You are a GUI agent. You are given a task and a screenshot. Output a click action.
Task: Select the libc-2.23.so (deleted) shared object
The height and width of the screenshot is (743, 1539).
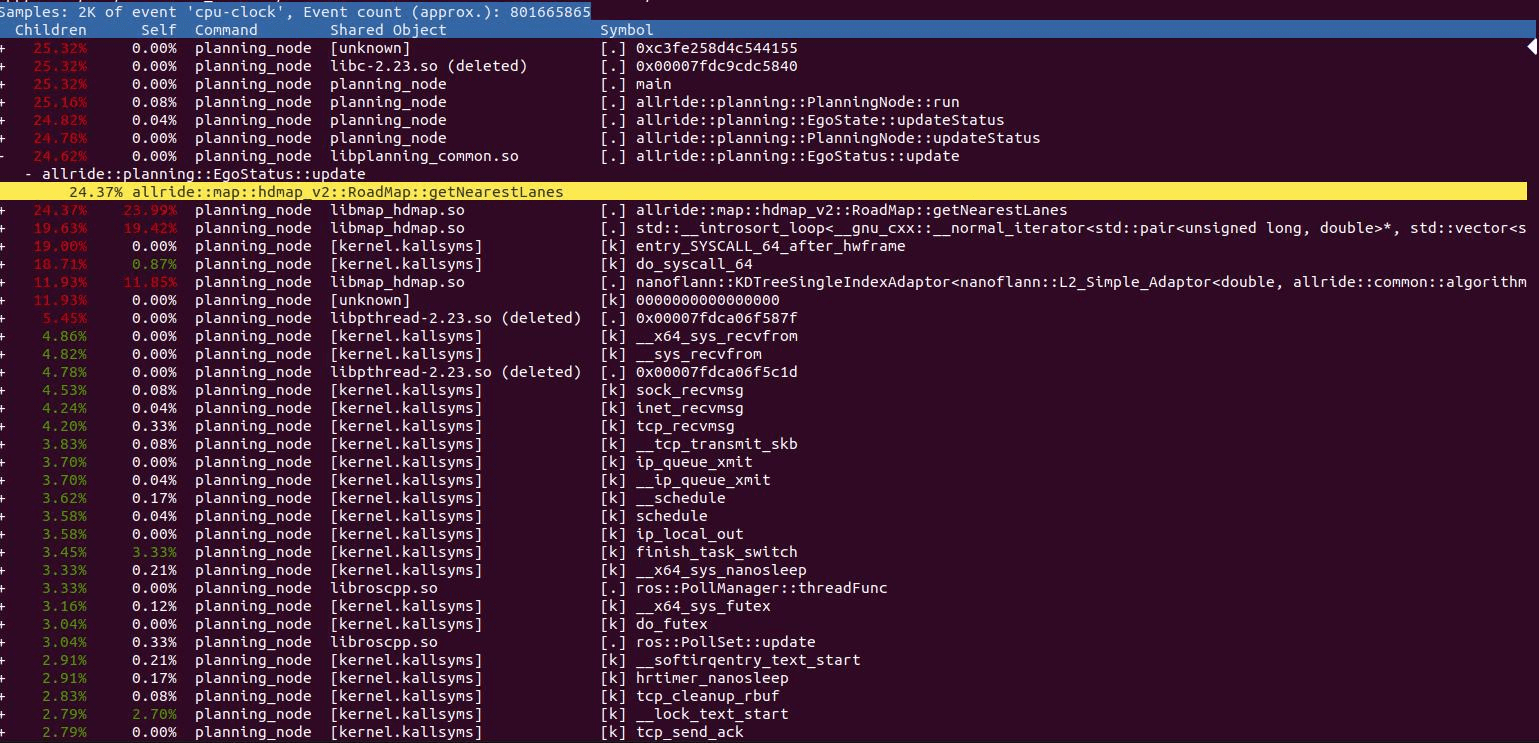coord(428,66)
